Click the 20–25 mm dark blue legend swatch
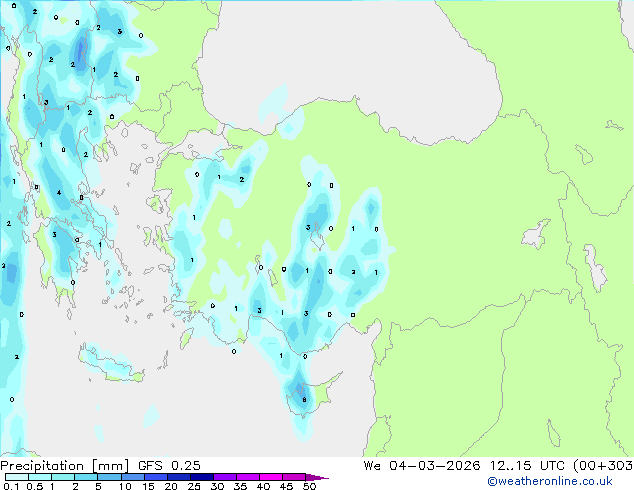Screen dimensions: 634x490 click(178, 477)
